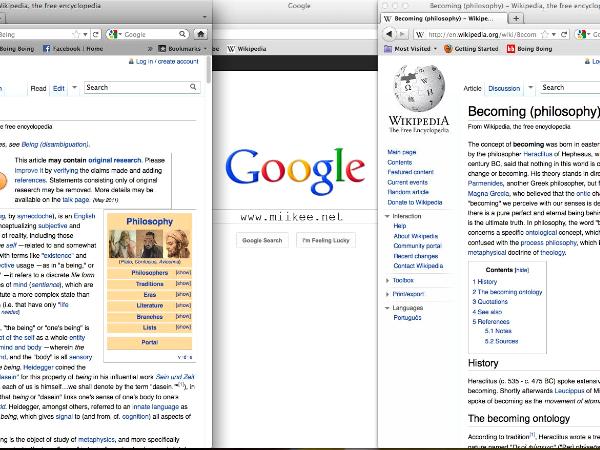Click the Boing Boing bookmark in right browser
Image resolution: width=600 pixels, height=450 pixels.
530,49
